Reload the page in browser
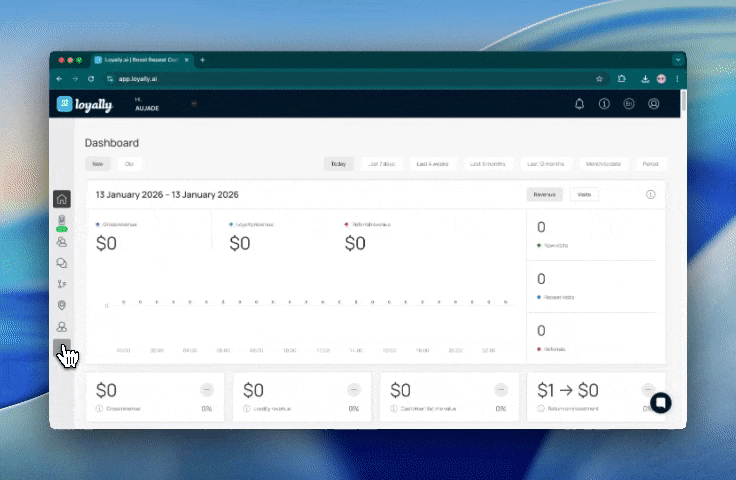Image resolution: width=736 pixels, height=480 pixels. click(91, 79)
